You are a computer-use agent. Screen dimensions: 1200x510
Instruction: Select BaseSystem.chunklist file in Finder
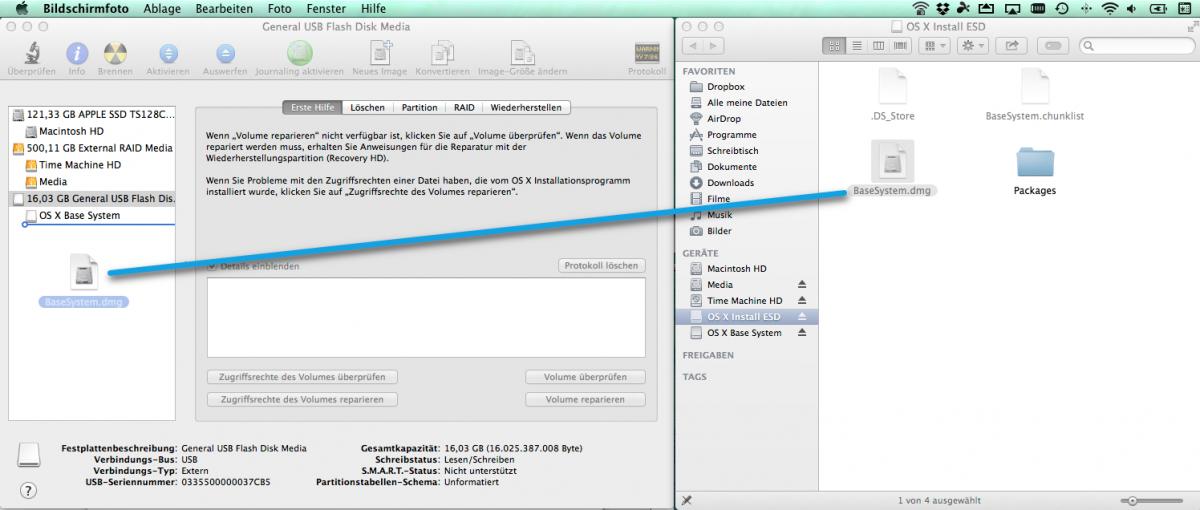[1034, 86]
